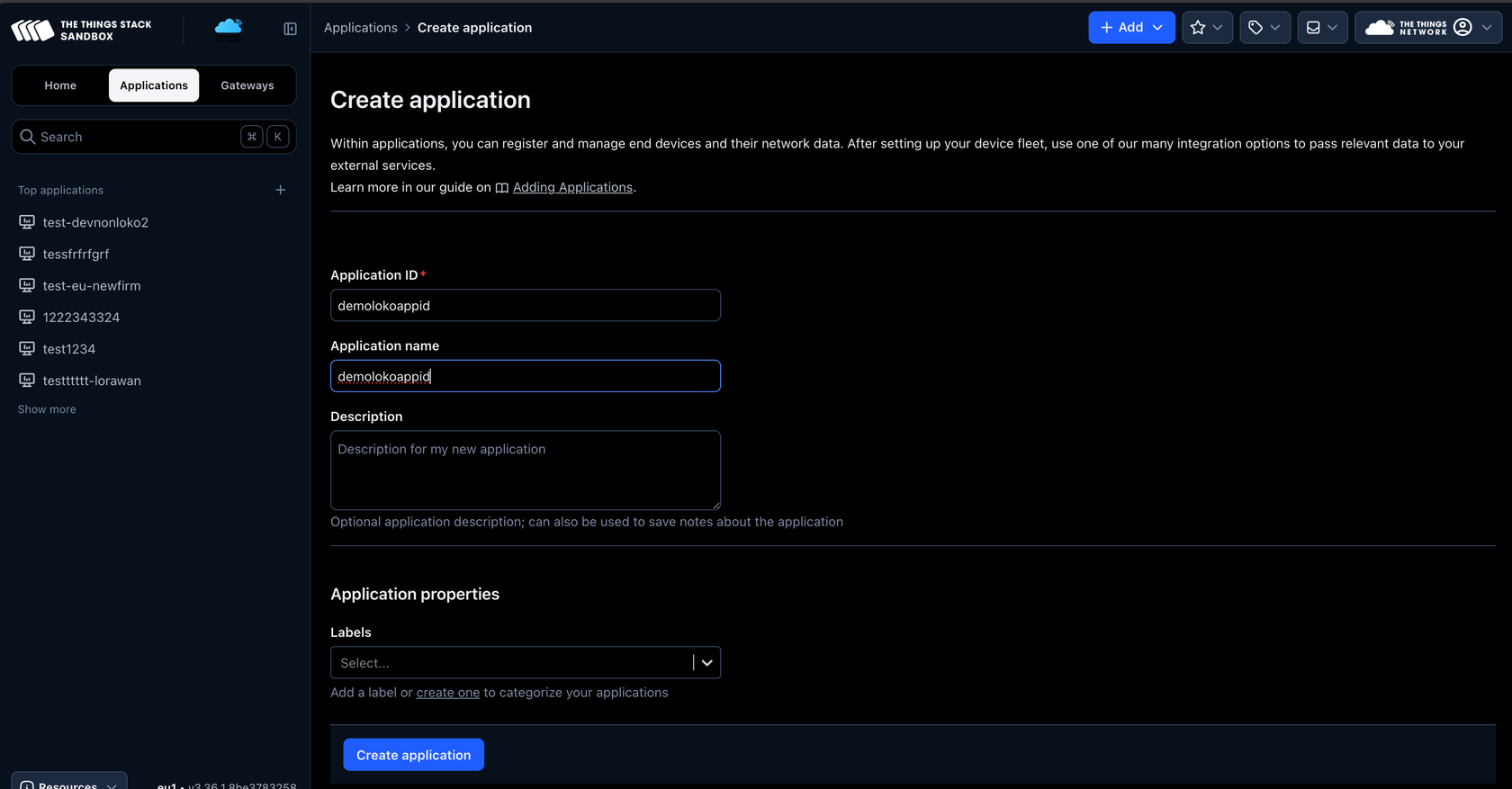Click the blue cloud network icon

[x=229, y=29]
